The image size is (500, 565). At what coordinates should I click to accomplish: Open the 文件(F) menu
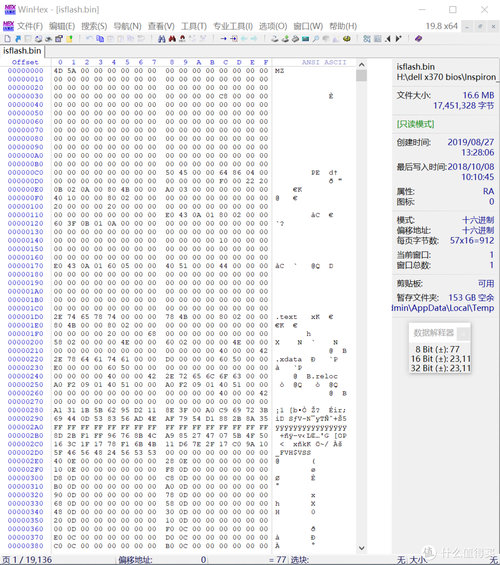pyautogui.click(x=30, y=26)
